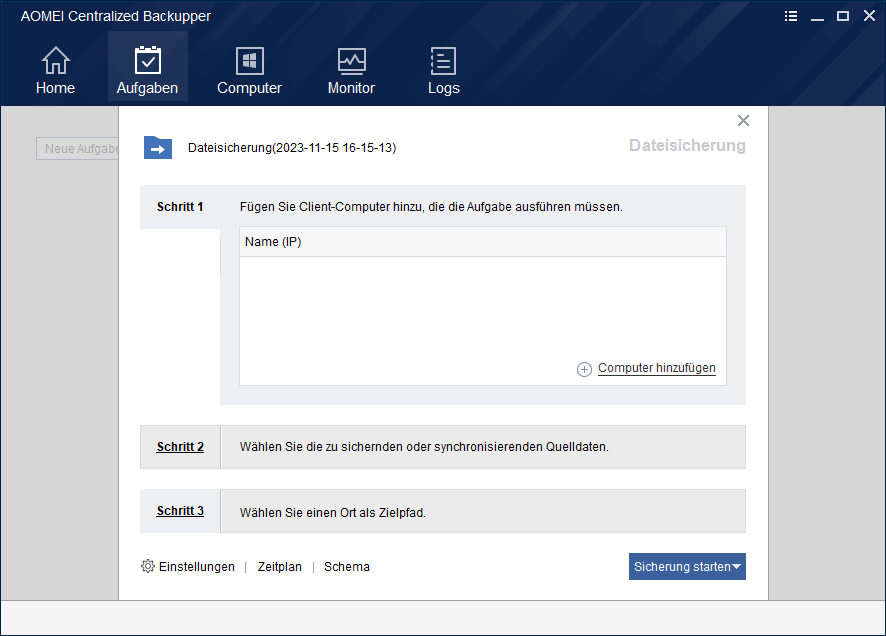Edit the task name Dateisicherung(2023-11-15 16-15-13)

[x=292, y=148]
